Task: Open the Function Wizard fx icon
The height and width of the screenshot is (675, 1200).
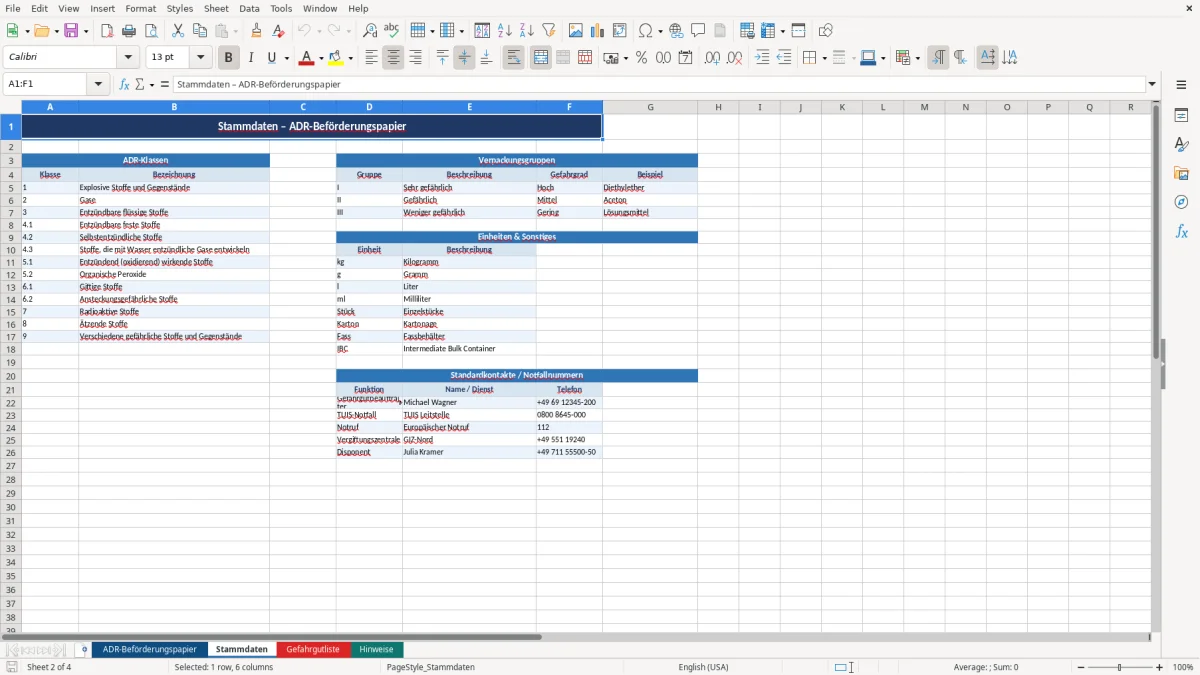Action: [x=125, y=84]
